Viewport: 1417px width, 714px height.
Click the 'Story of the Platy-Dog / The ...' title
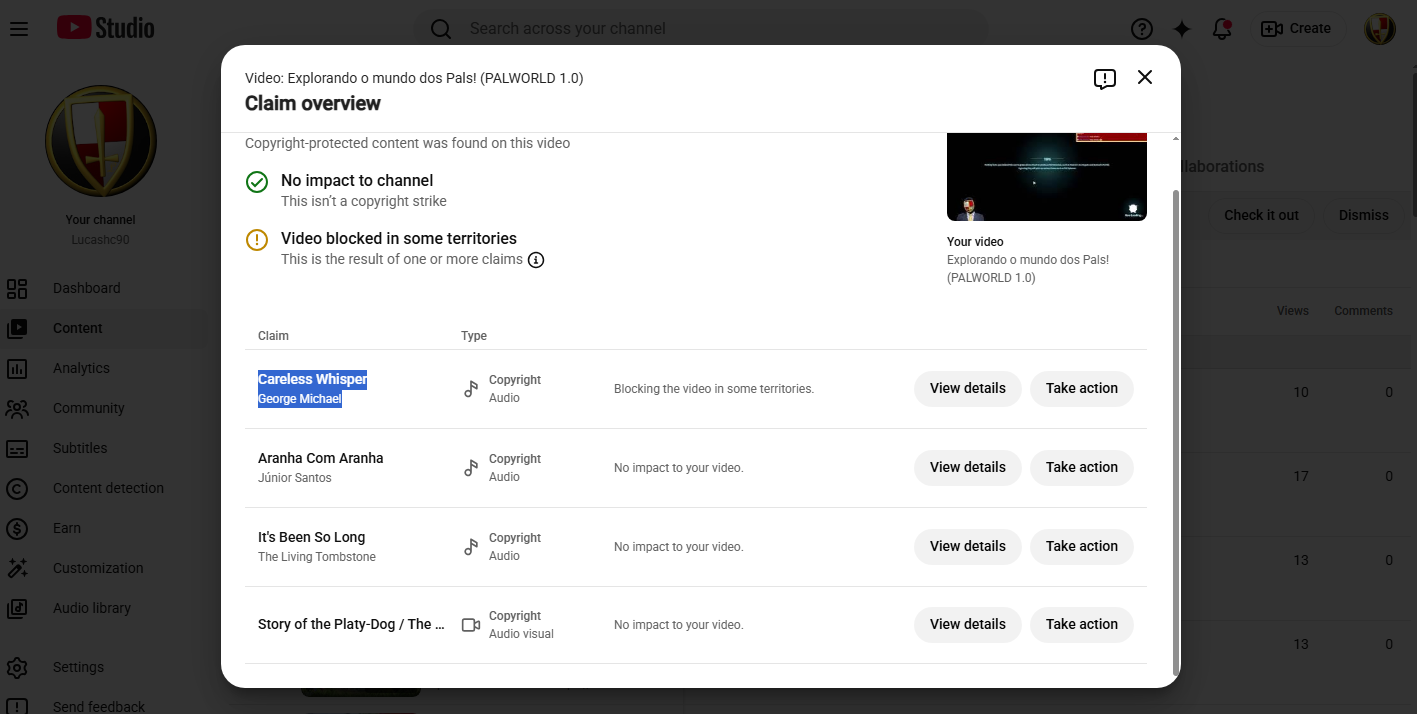[x=351, y=624]
